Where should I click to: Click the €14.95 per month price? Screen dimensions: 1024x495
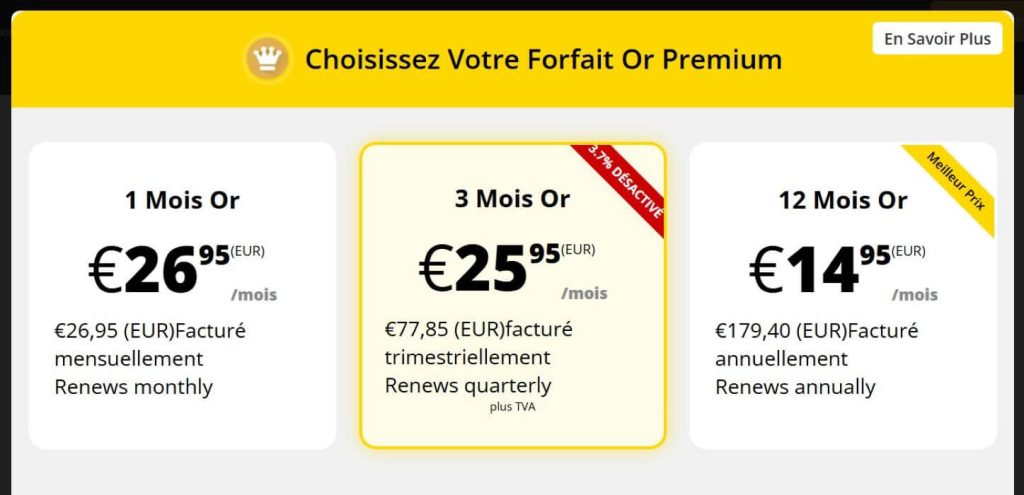pos(843,270)
